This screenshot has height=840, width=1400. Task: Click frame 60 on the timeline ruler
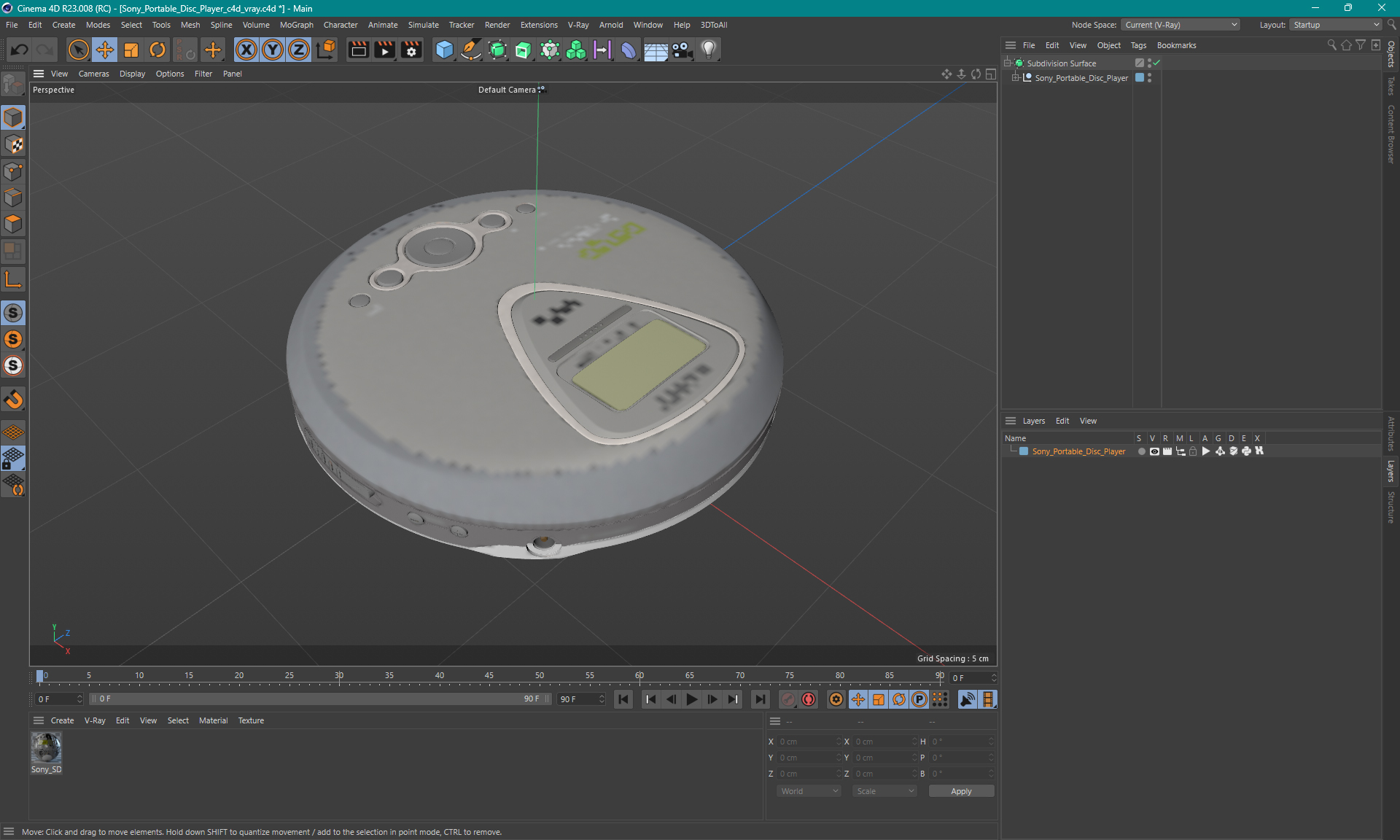[639, 676]
